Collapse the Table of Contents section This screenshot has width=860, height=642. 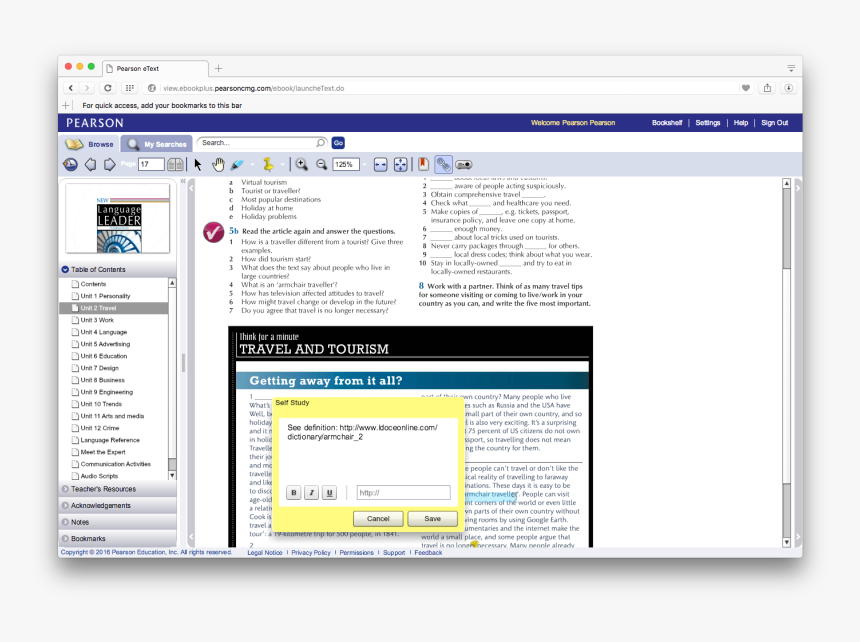65,269
